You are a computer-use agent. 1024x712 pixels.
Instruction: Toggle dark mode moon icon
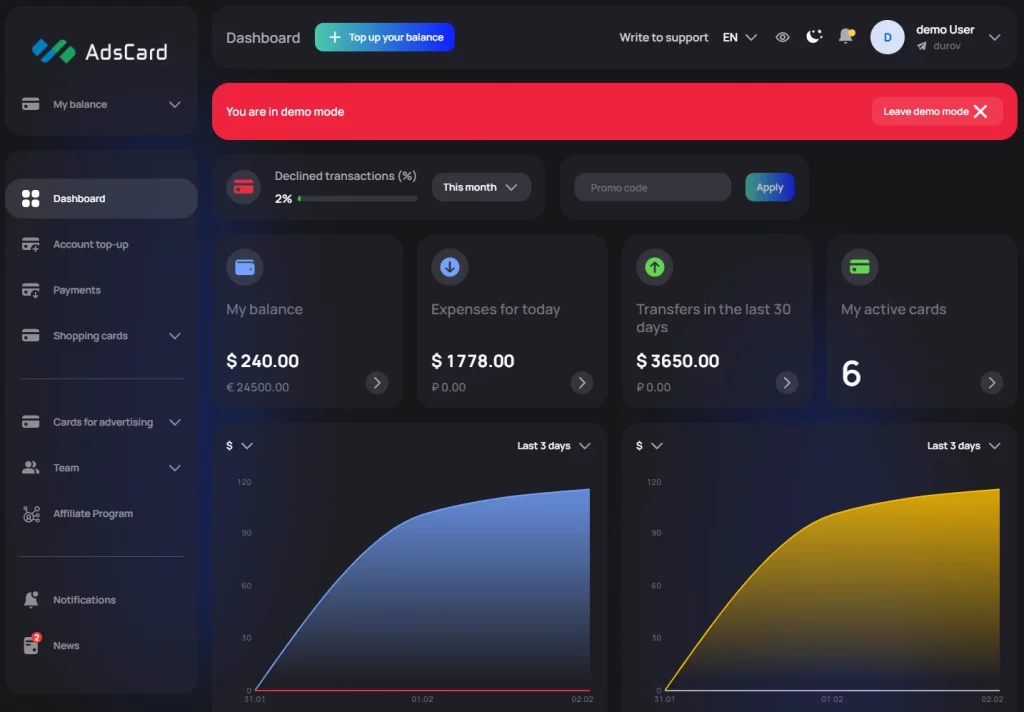[x=814, y=37]
